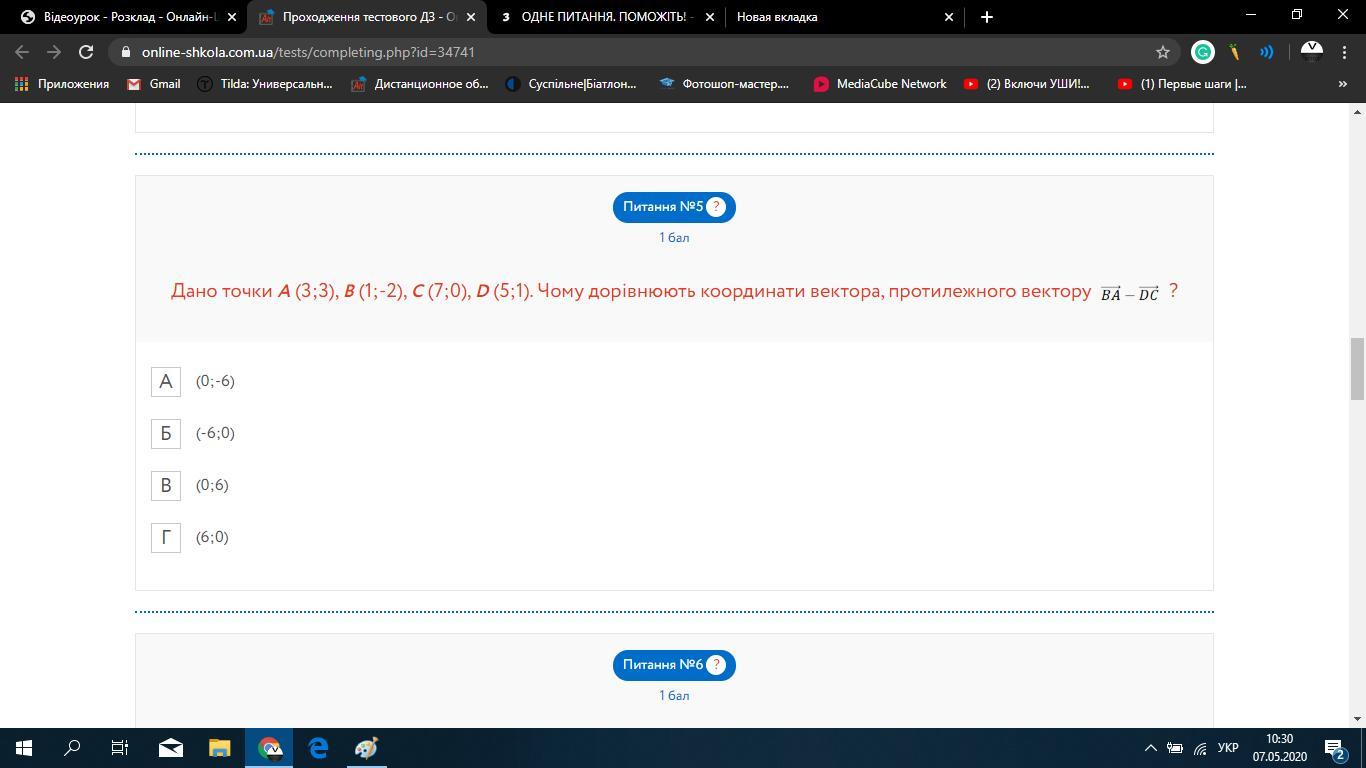Select answer option Б (-6;0)
1366x768 pixels.
[x=166, y=433]
